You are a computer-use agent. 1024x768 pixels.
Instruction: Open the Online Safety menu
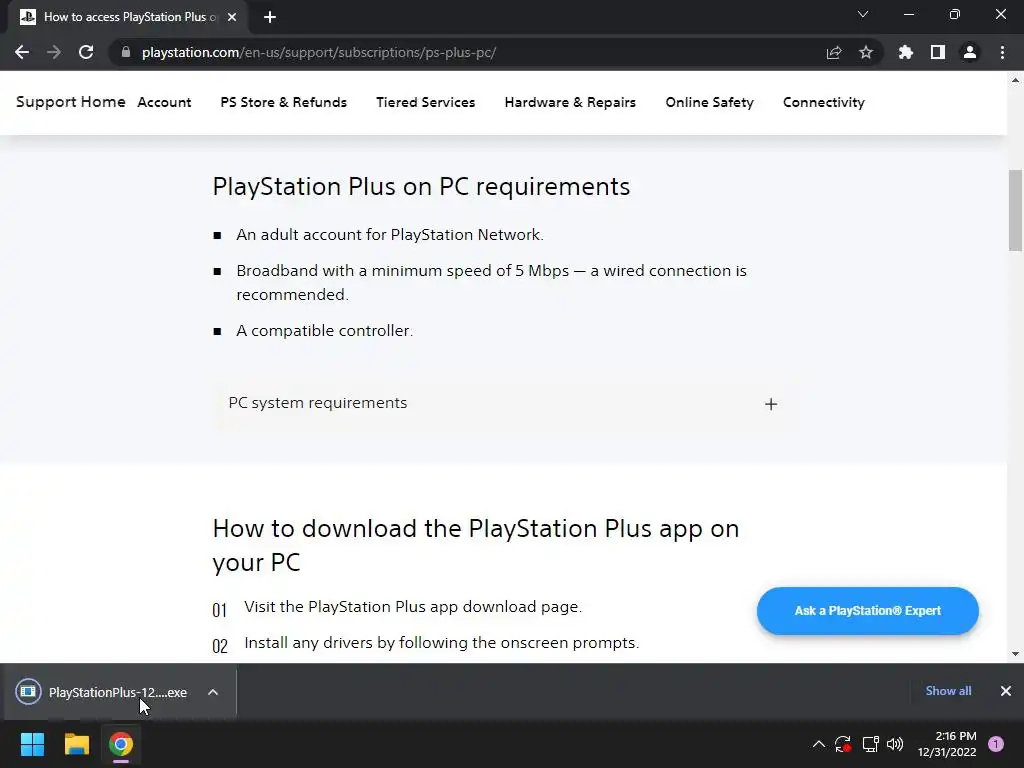[x=709, y=103]
